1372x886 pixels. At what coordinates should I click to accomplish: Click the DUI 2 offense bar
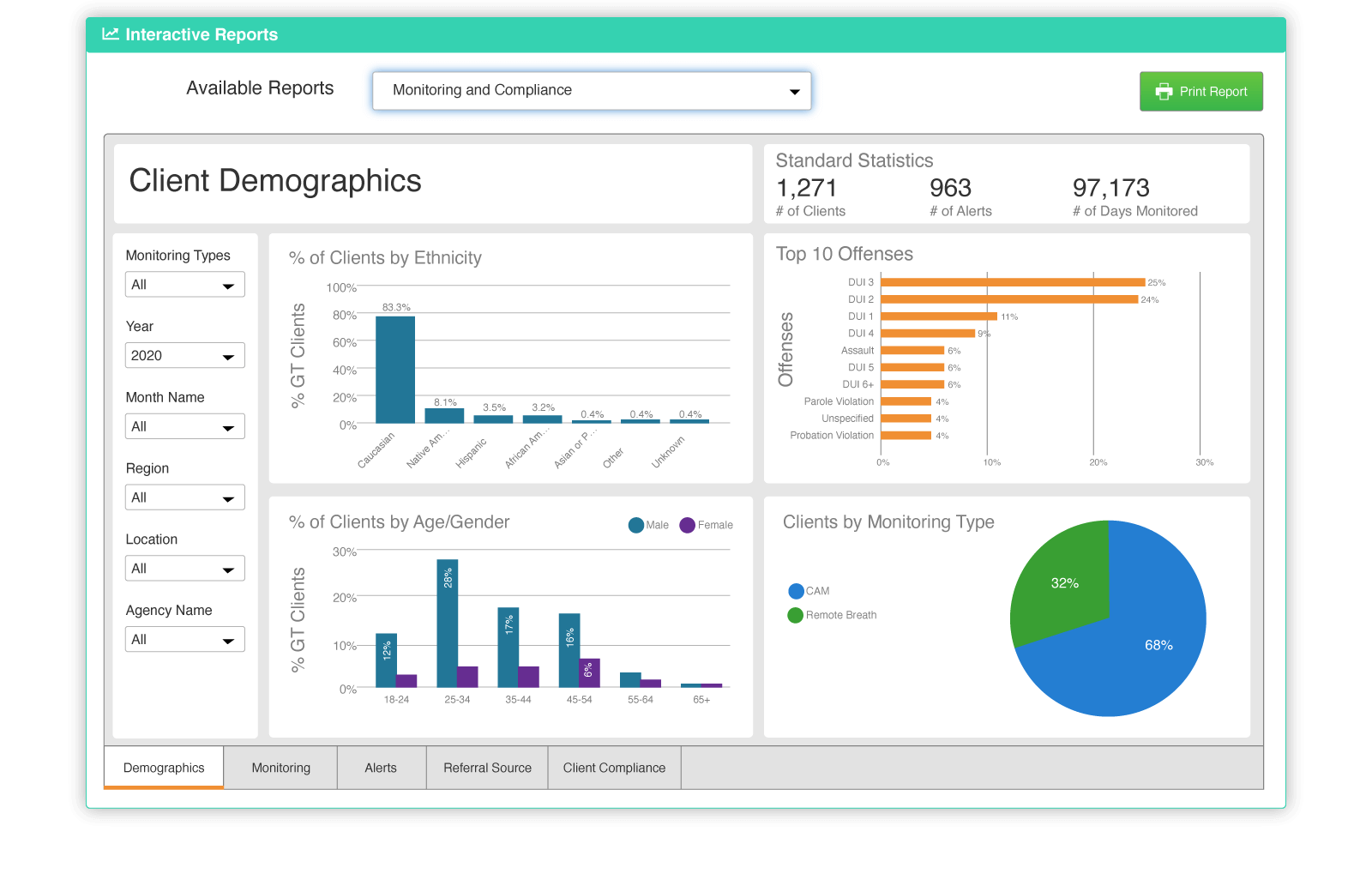coord(1009,299)
